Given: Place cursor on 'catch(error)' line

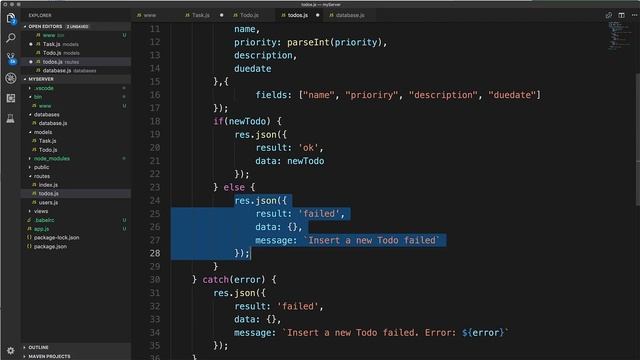Looking at the screenshot, I should click(234, 280).
